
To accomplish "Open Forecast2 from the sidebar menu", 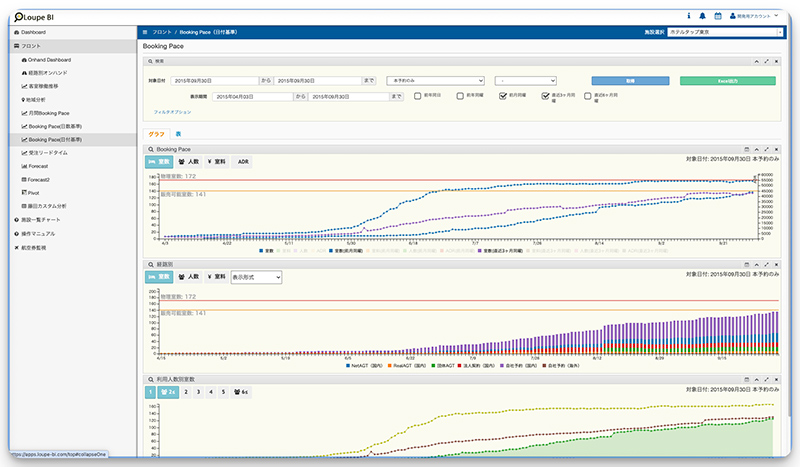I will (39, 179).
